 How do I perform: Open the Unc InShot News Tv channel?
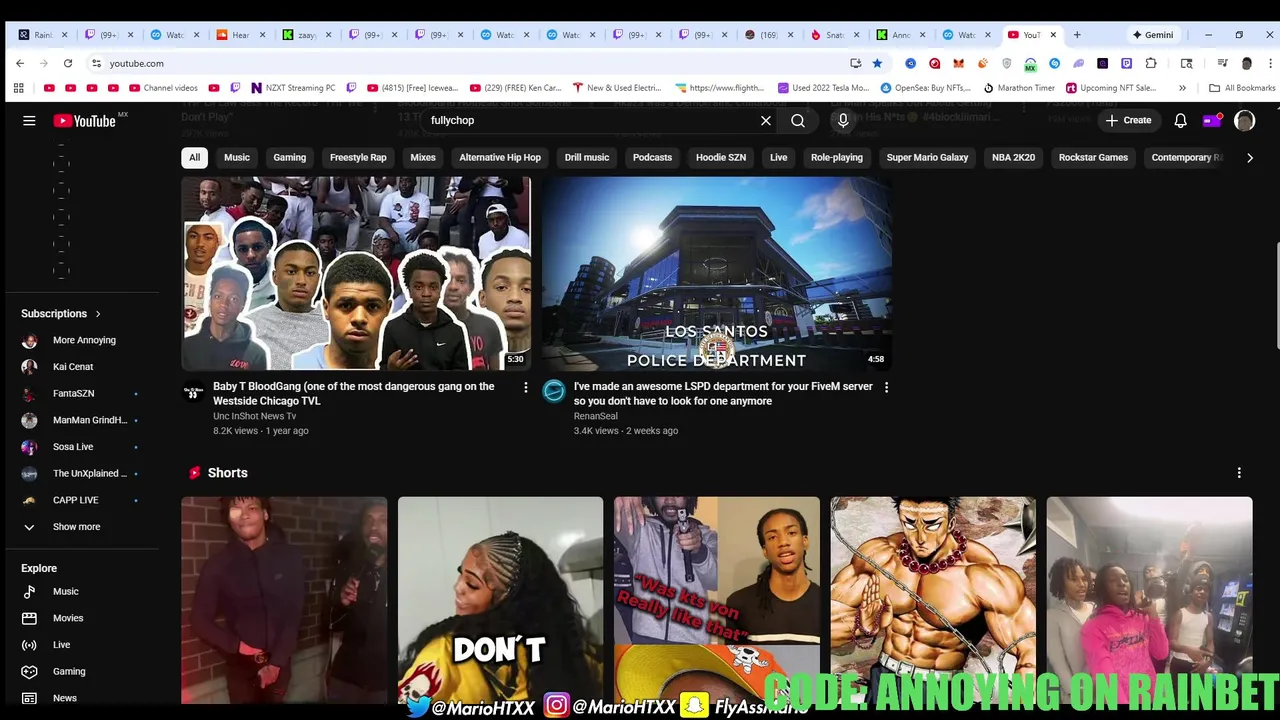click(255, 416)
